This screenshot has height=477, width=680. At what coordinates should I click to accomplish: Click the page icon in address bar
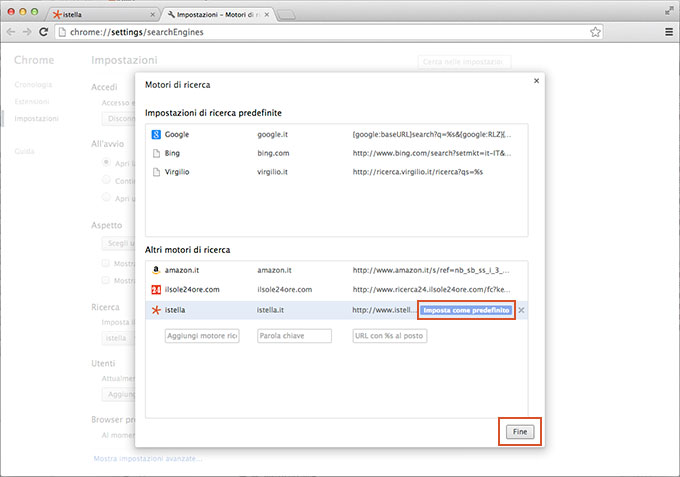(x=62, y=32)
